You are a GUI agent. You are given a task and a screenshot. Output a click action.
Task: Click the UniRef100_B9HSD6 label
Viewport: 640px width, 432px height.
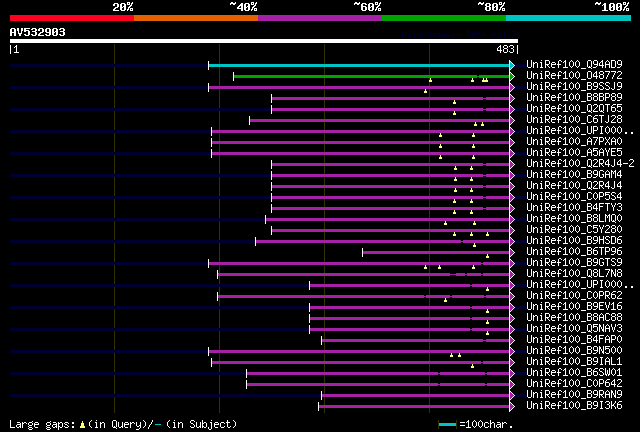point(574,240)
